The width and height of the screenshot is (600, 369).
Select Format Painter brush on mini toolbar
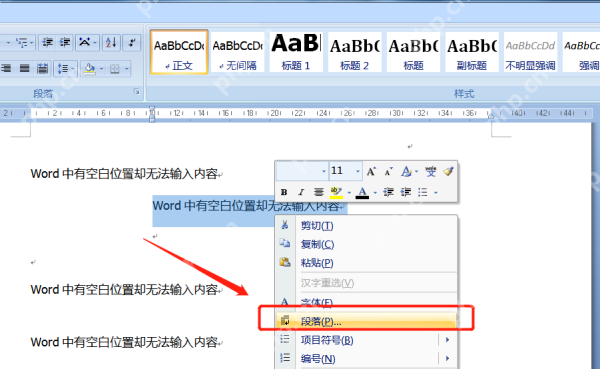point(448,171)
